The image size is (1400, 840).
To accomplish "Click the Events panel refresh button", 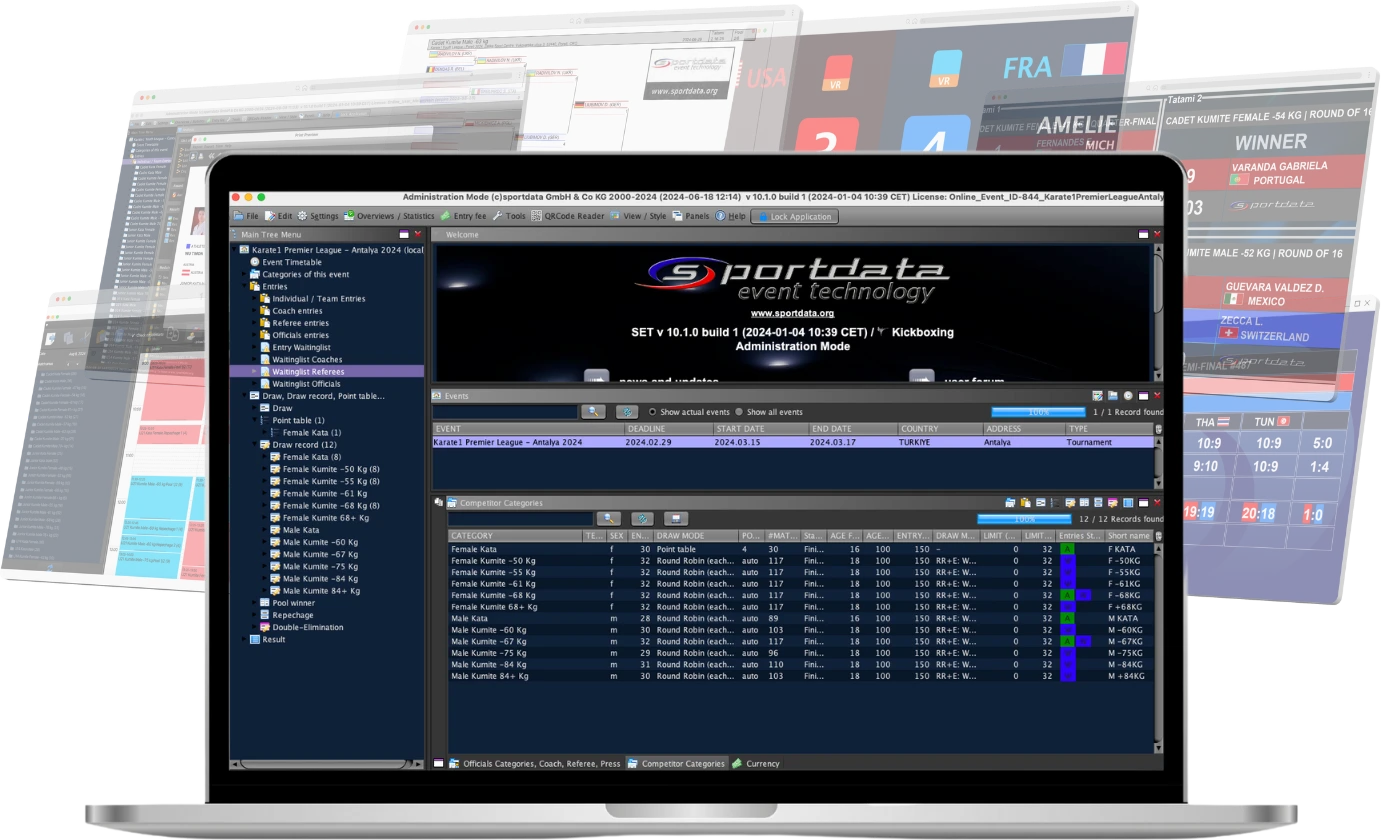I will 627,411.
